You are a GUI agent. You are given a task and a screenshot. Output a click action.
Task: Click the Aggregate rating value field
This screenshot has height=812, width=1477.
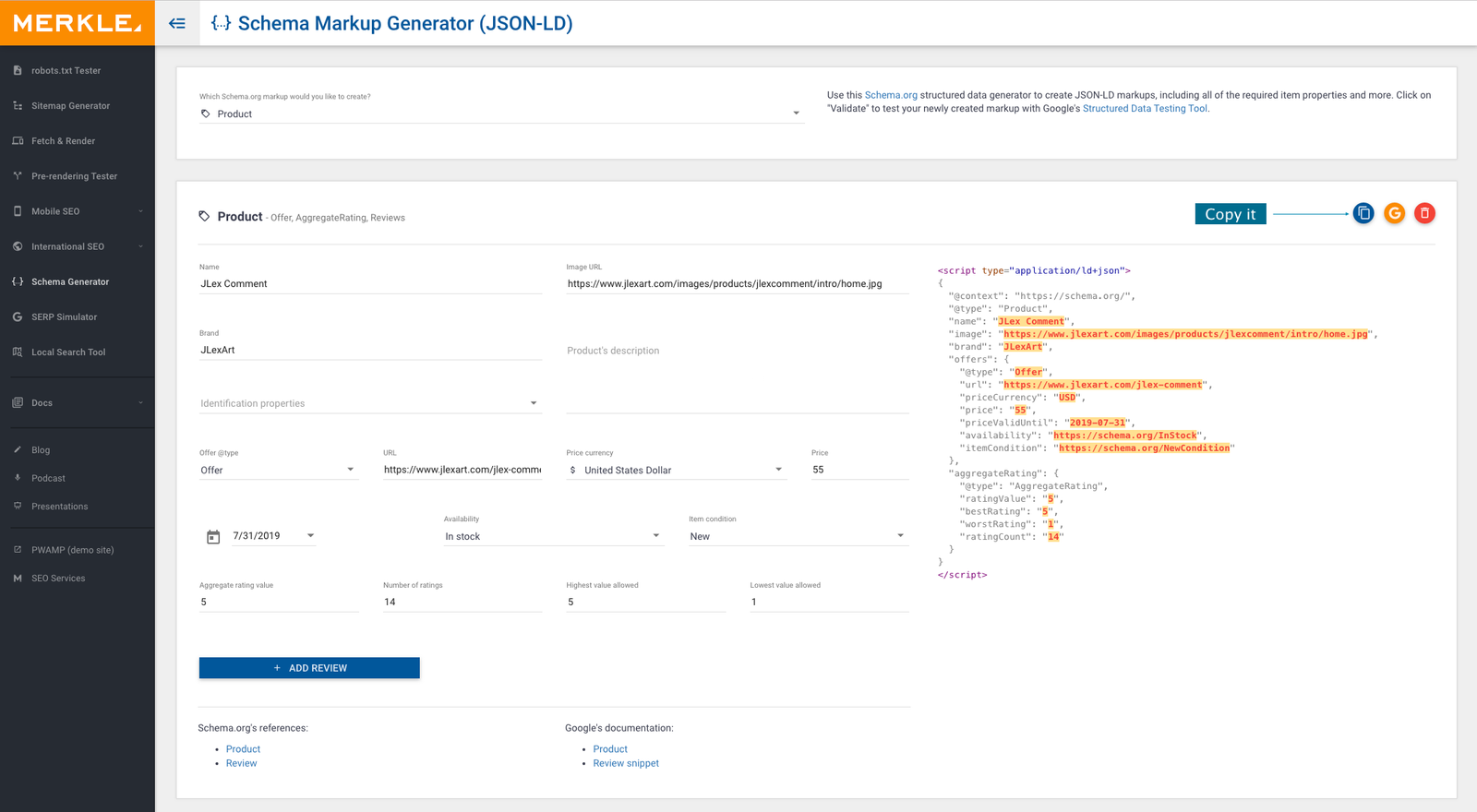[x=279, y=602]
